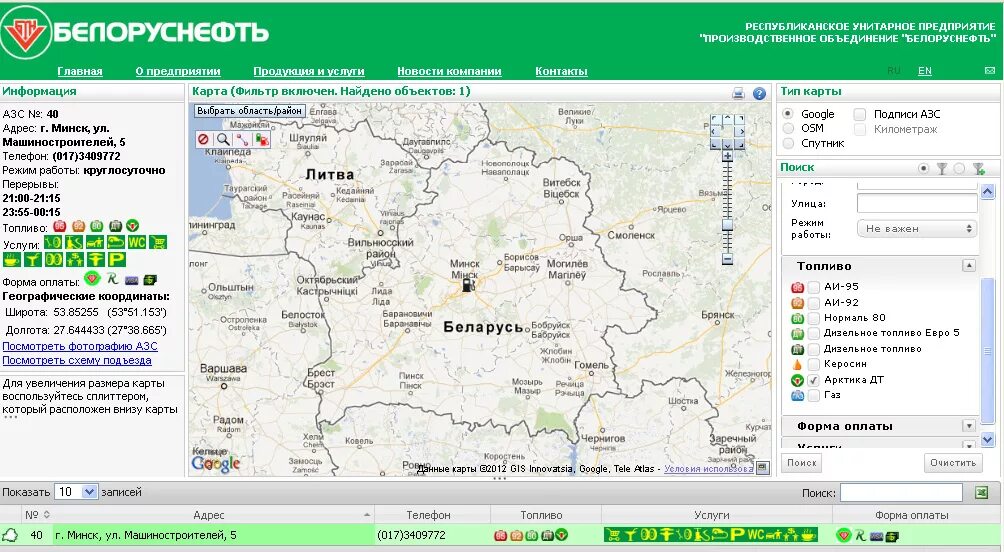
Task: Select the Google map type
Action: [x=788, y=114]
